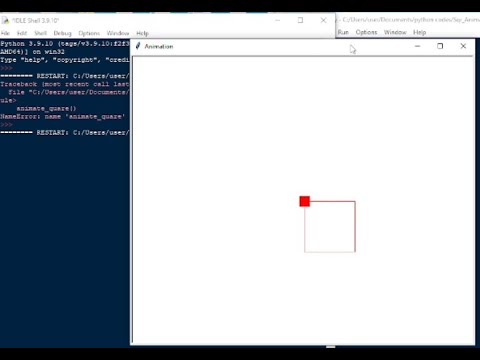Click the NameError line in the shell
The image size is (480, 360).
pos(63,116)
